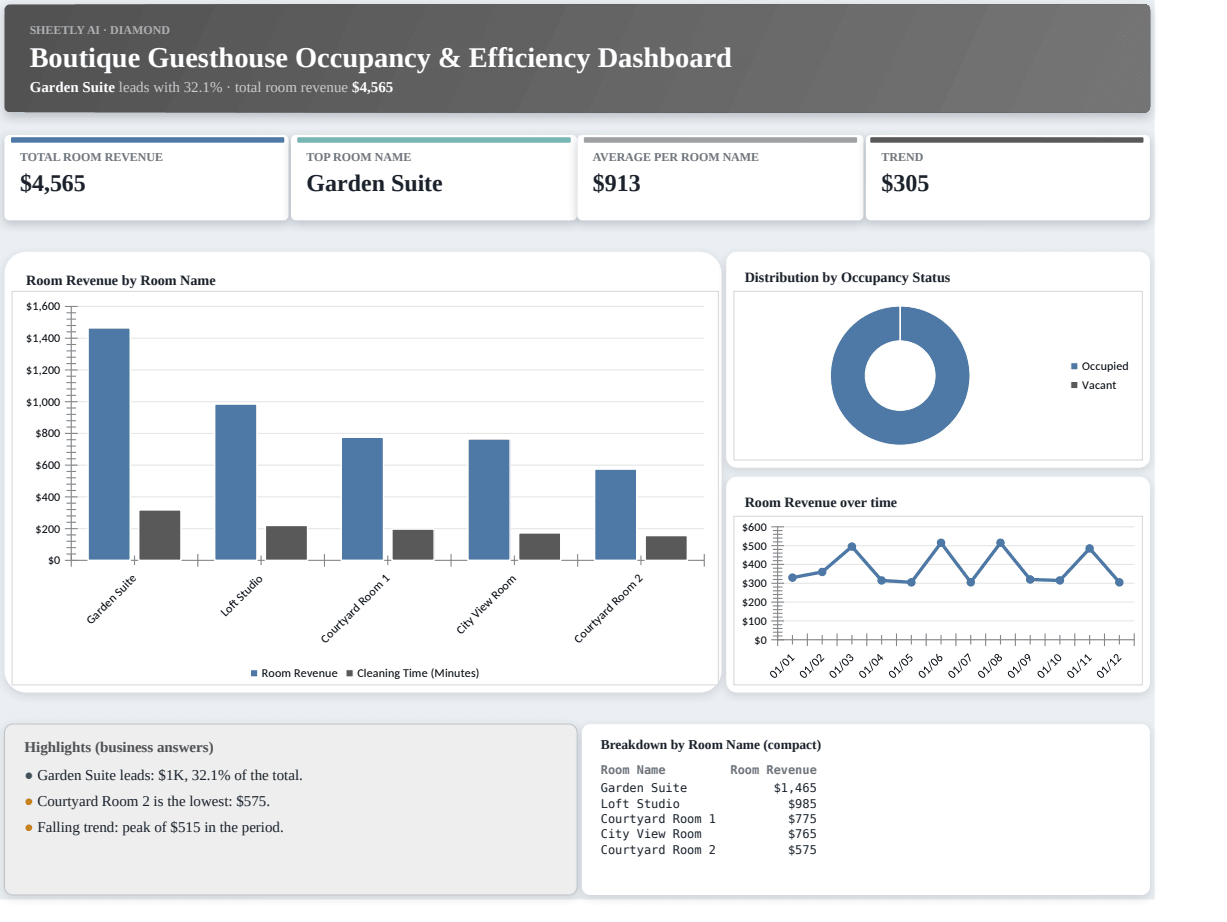This screenshot has height=922, width=1227.
Task: Select the 01/08 peak data point on line chart
Action: point(1000,543)
